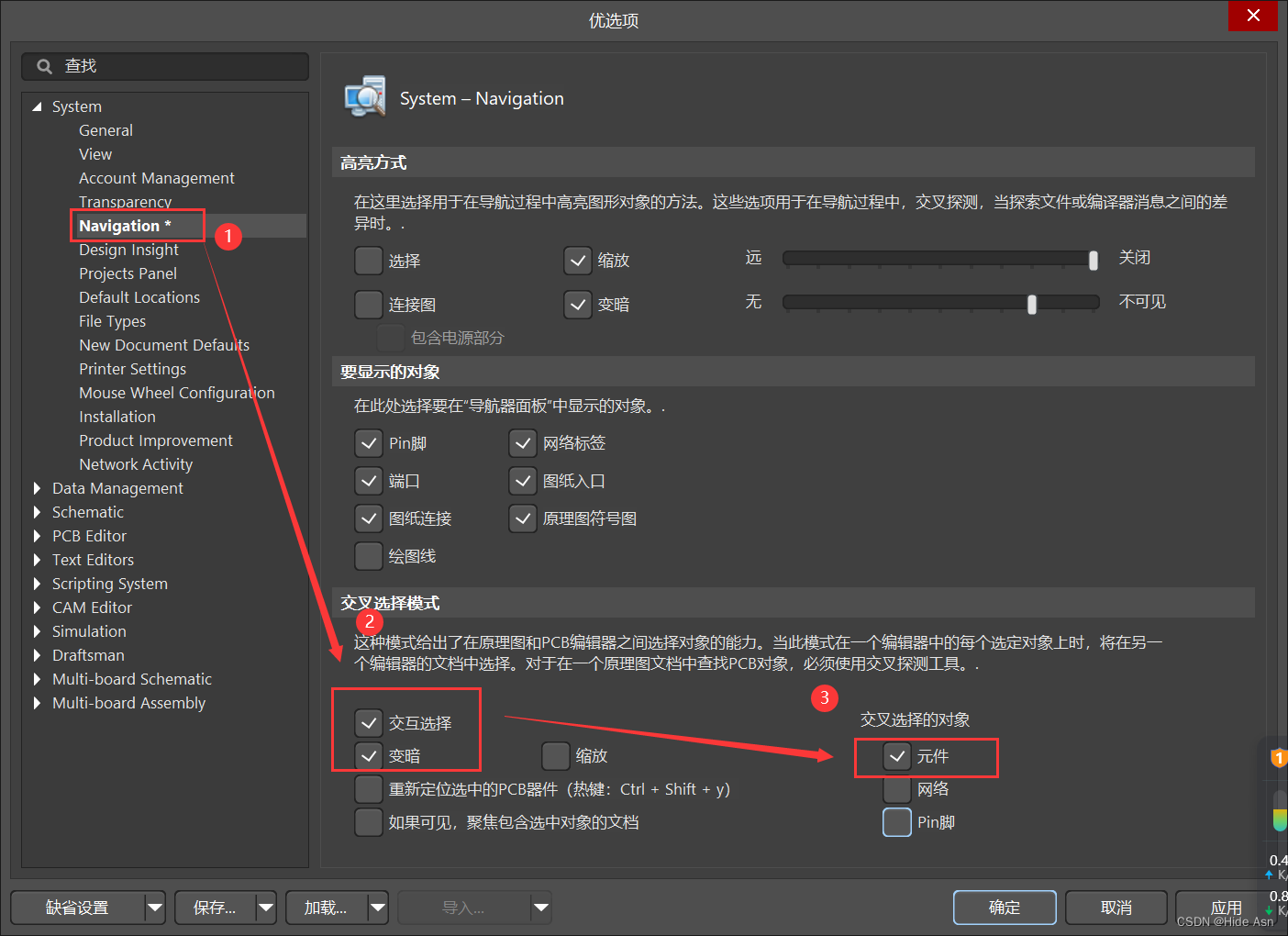The height and width of the screenshot is (936, 1288).
Task: Collapse the System tree node
Action: click(x=37, y=106)
